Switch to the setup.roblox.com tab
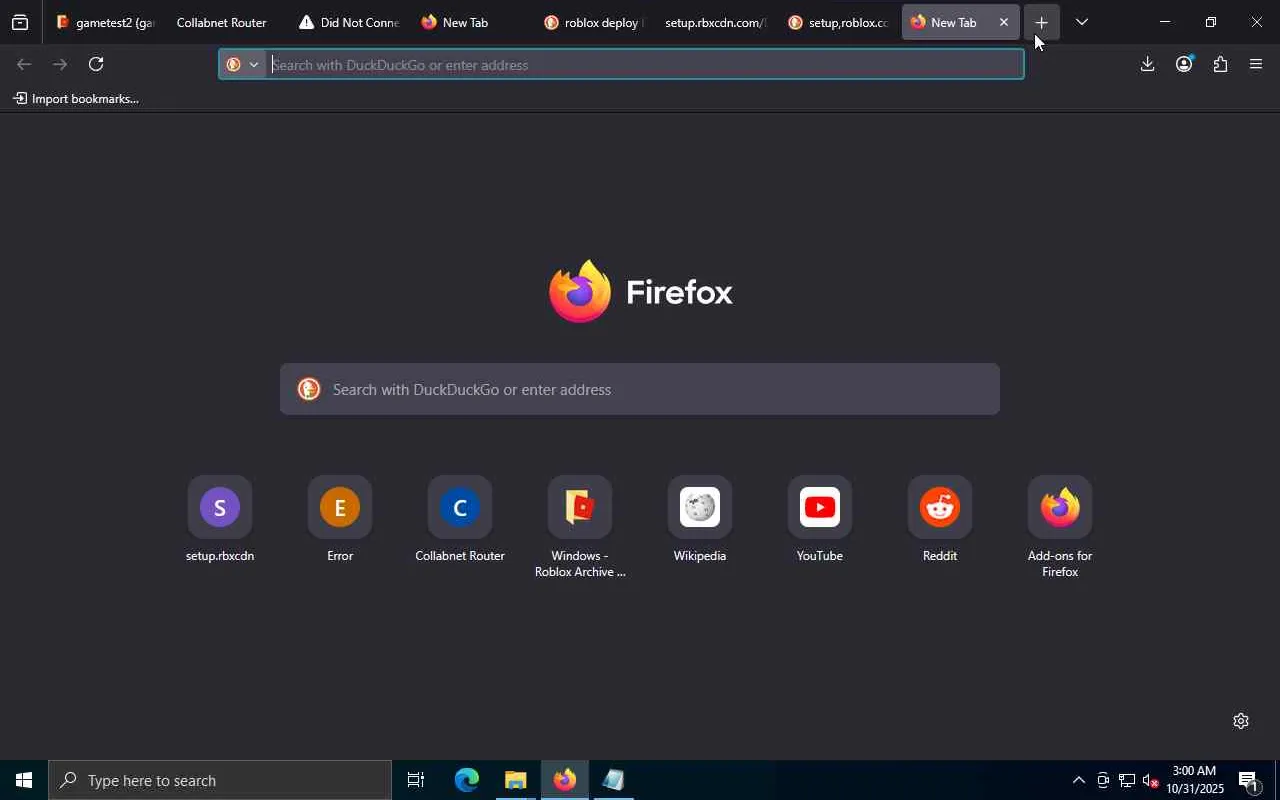The width and height of the screenshot is (1280, 800). tap(838, 22)
